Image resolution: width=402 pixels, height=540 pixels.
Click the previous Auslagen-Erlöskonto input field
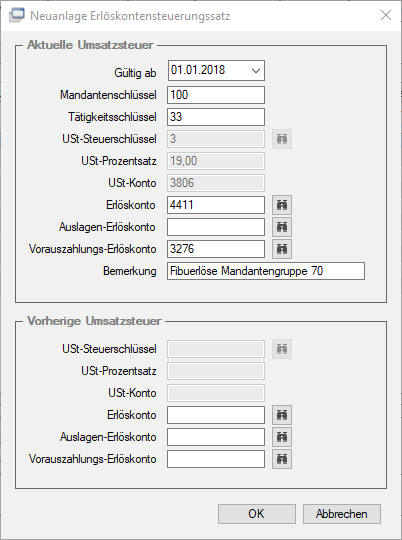[x=216, y=437]
